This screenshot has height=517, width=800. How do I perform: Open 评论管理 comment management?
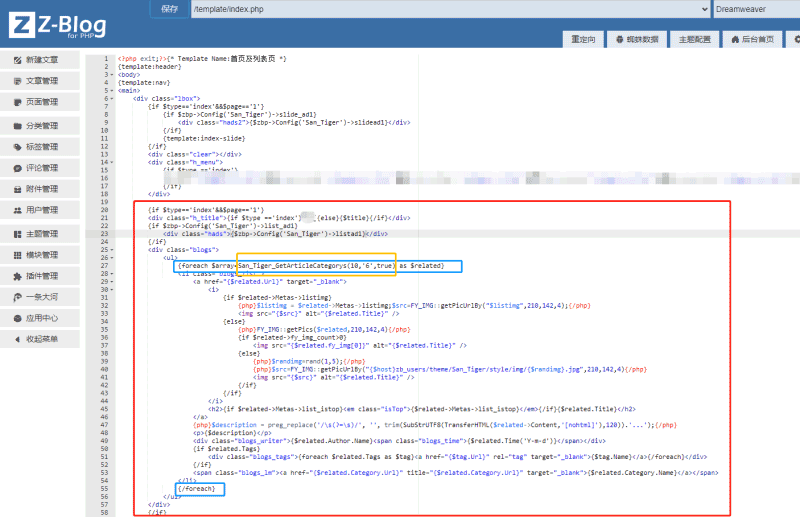click(41, 168)
